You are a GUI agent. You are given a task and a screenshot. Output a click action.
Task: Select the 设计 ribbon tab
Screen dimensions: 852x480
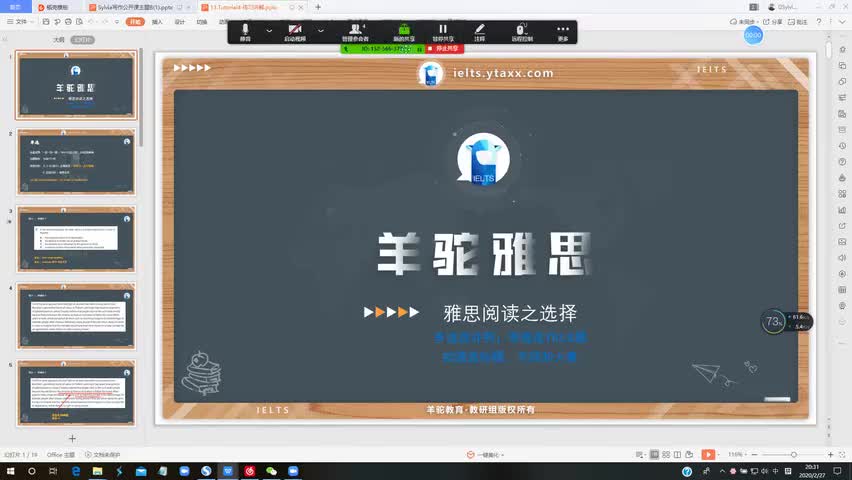pos(179,22)
